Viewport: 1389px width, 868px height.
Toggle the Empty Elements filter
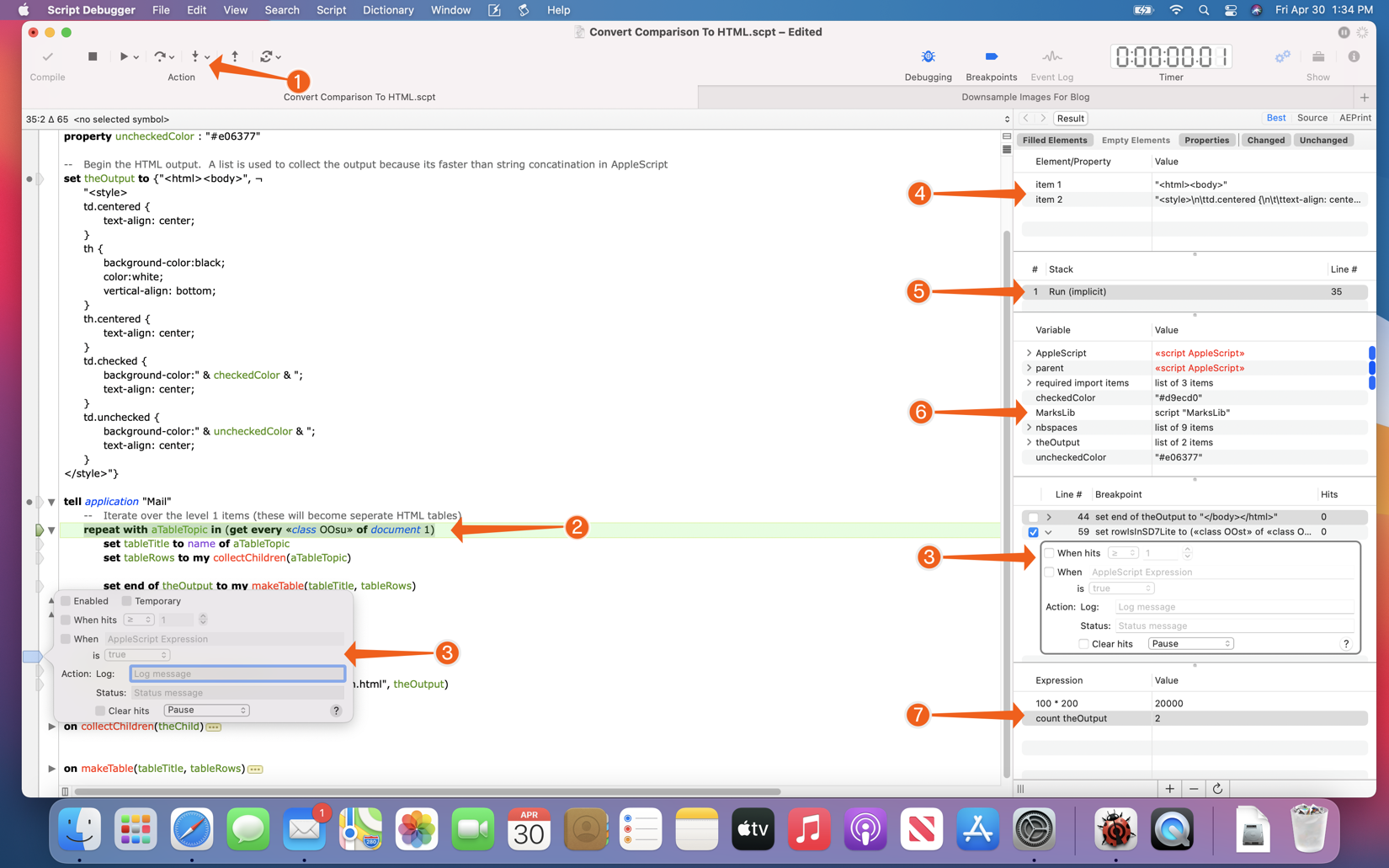point(1135,141)
